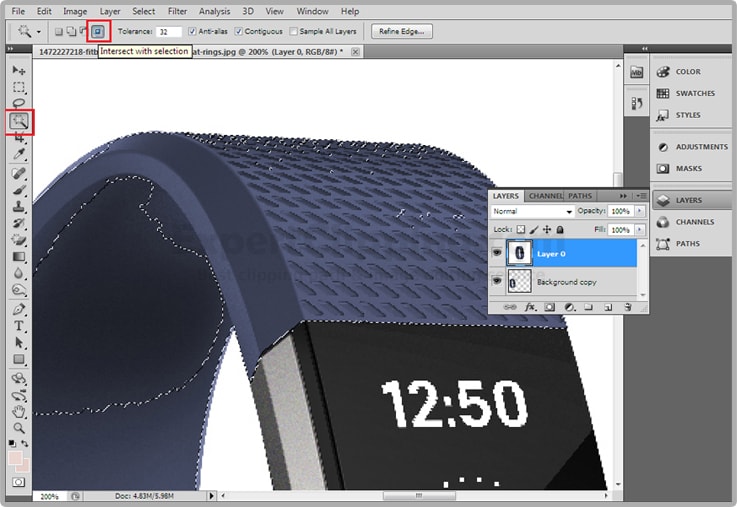Expand the layer Opacity slider arrow
Image resolution: width=737 pixels, height=507 pixels.
(639, 212)
